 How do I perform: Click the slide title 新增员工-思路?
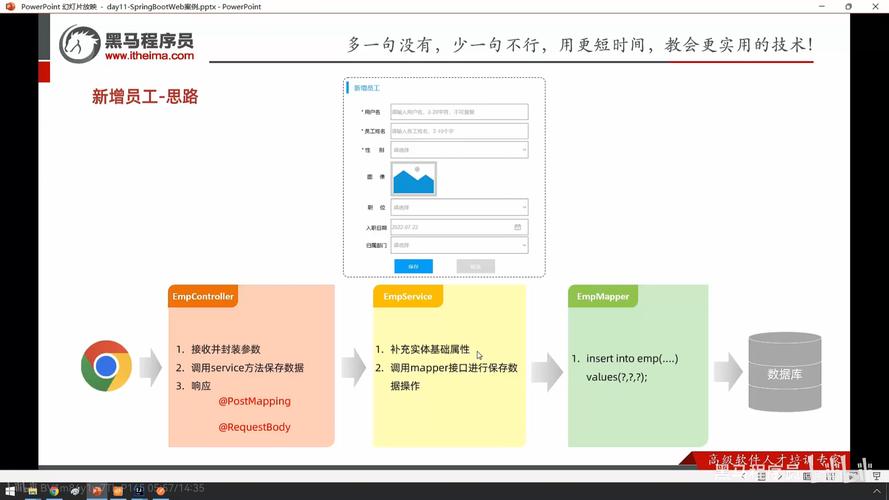click(x=145, y=96)
